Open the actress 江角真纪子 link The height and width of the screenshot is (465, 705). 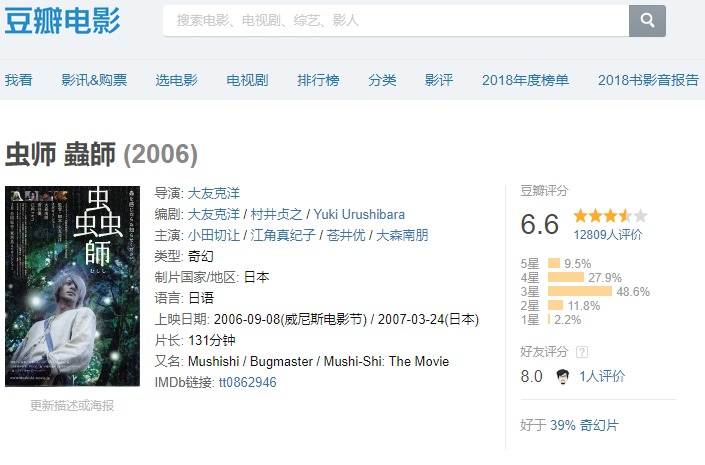[x=283, y=235]
